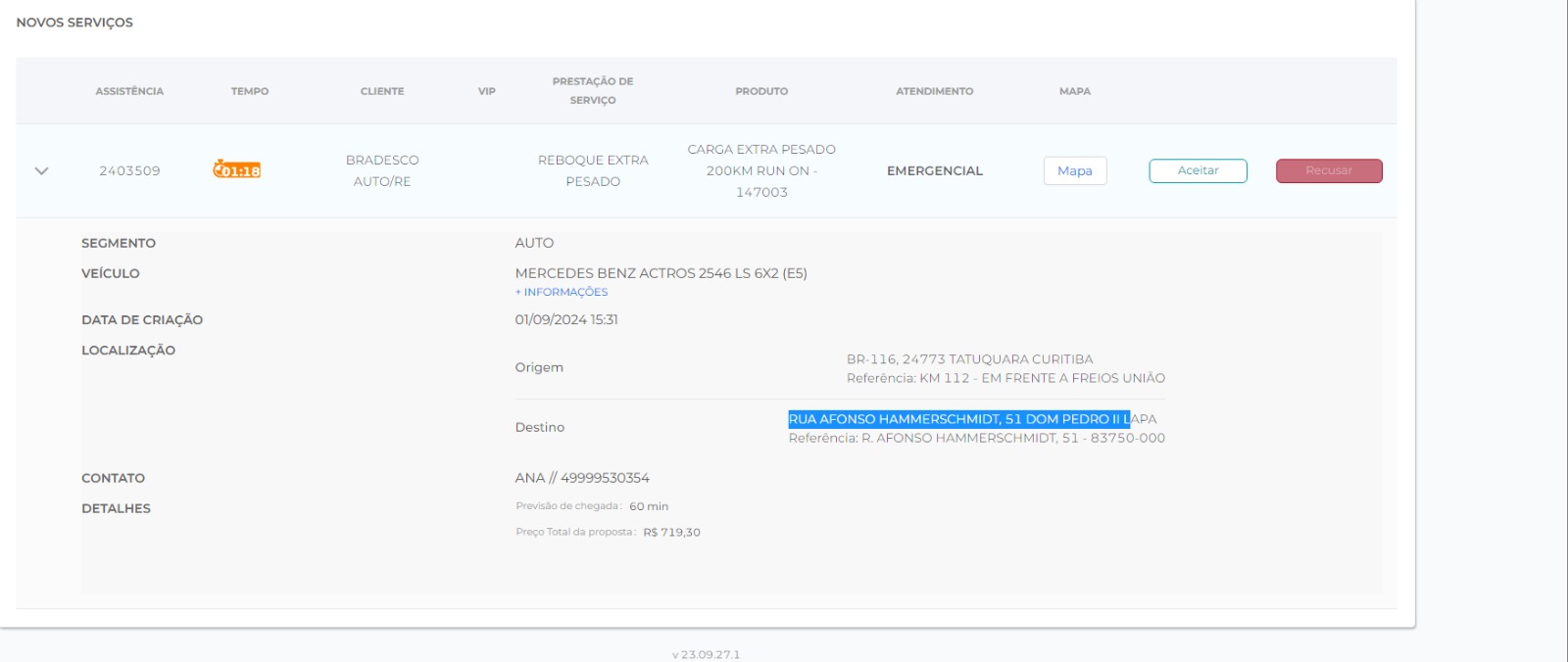Click the version number v 23.09.27.1
Image resolution: width=1568 pixels, height=662 pixels.
(706, 654)
